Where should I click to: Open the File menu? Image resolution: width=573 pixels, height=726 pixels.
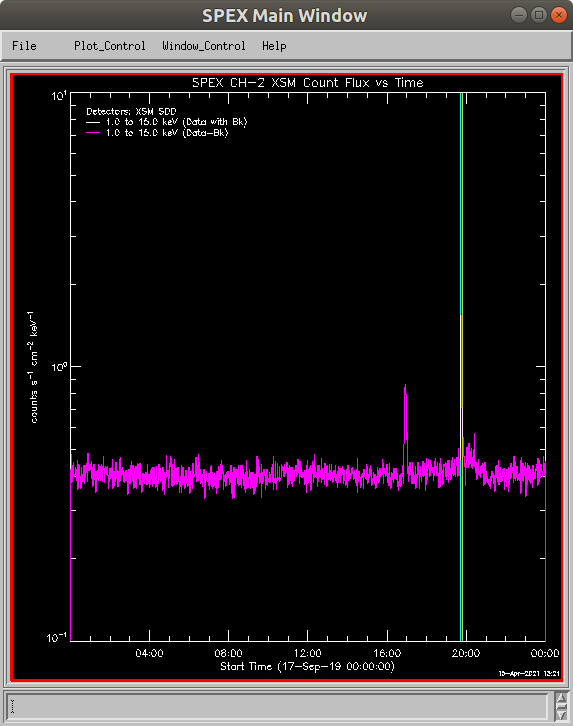(24, 46)
